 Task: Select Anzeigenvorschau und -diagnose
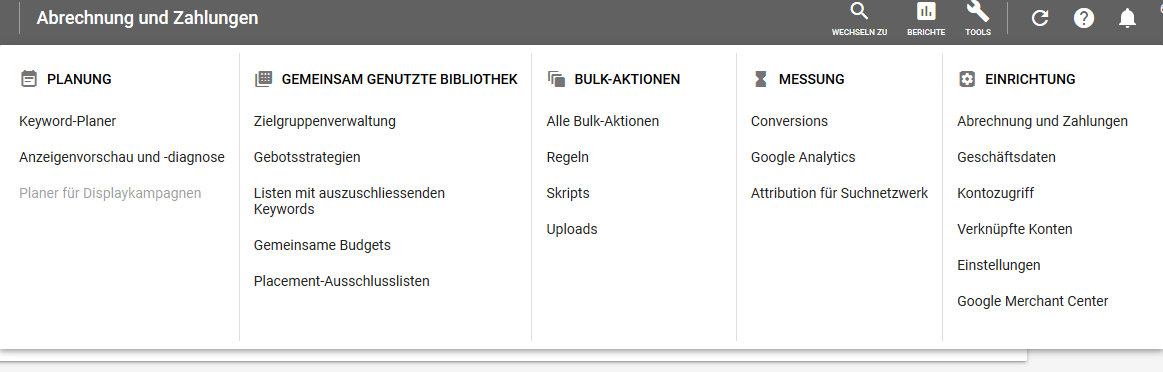coord(122,157)
